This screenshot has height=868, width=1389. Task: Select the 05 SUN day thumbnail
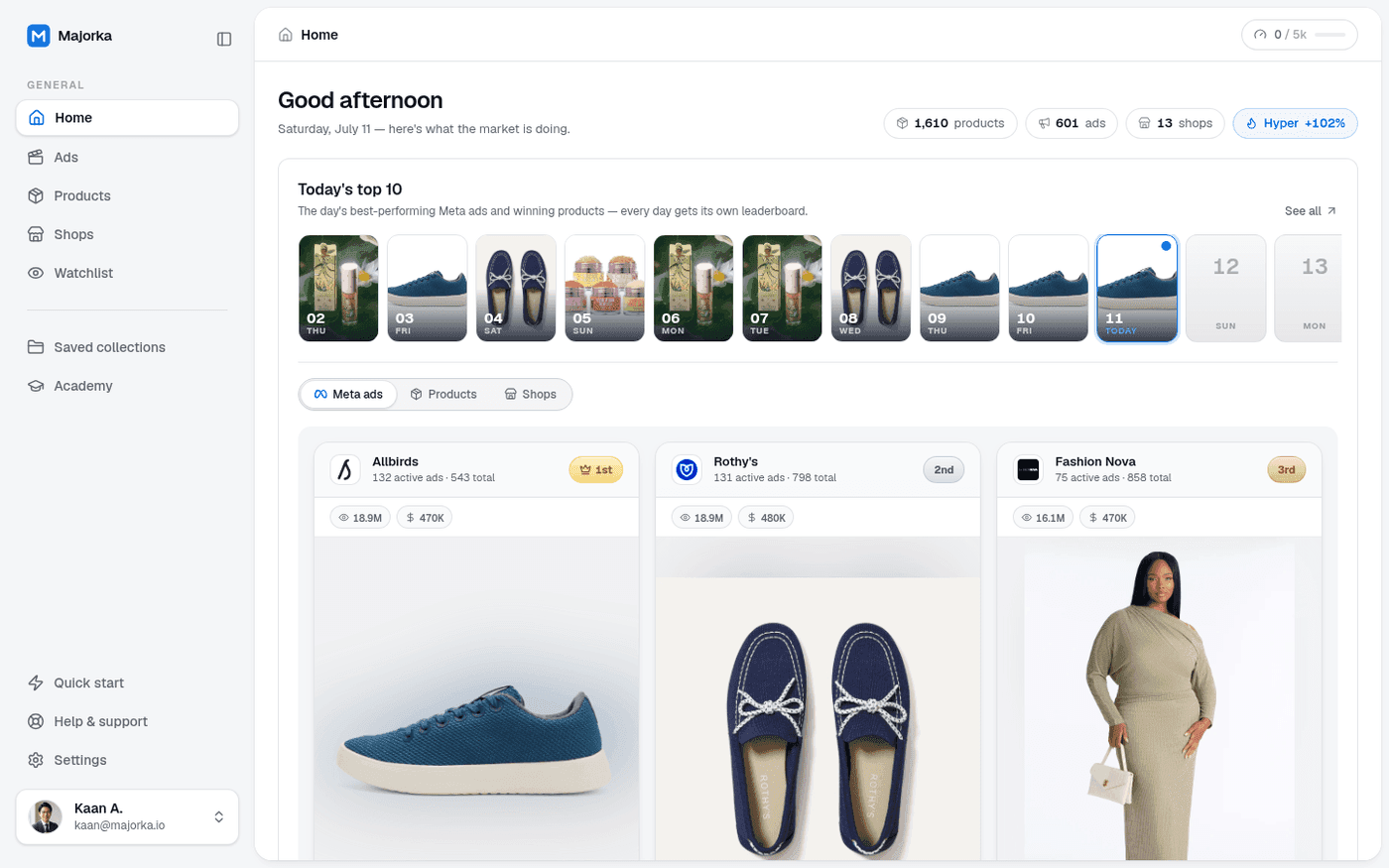click(604, 288)
